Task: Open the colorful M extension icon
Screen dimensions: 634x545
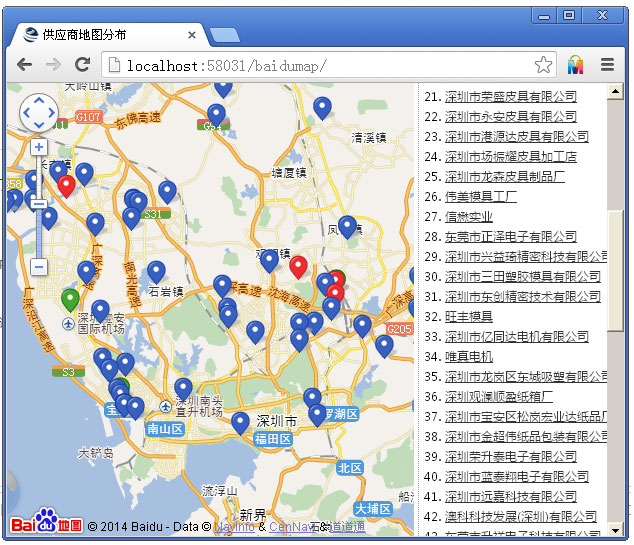Action: 575,65
